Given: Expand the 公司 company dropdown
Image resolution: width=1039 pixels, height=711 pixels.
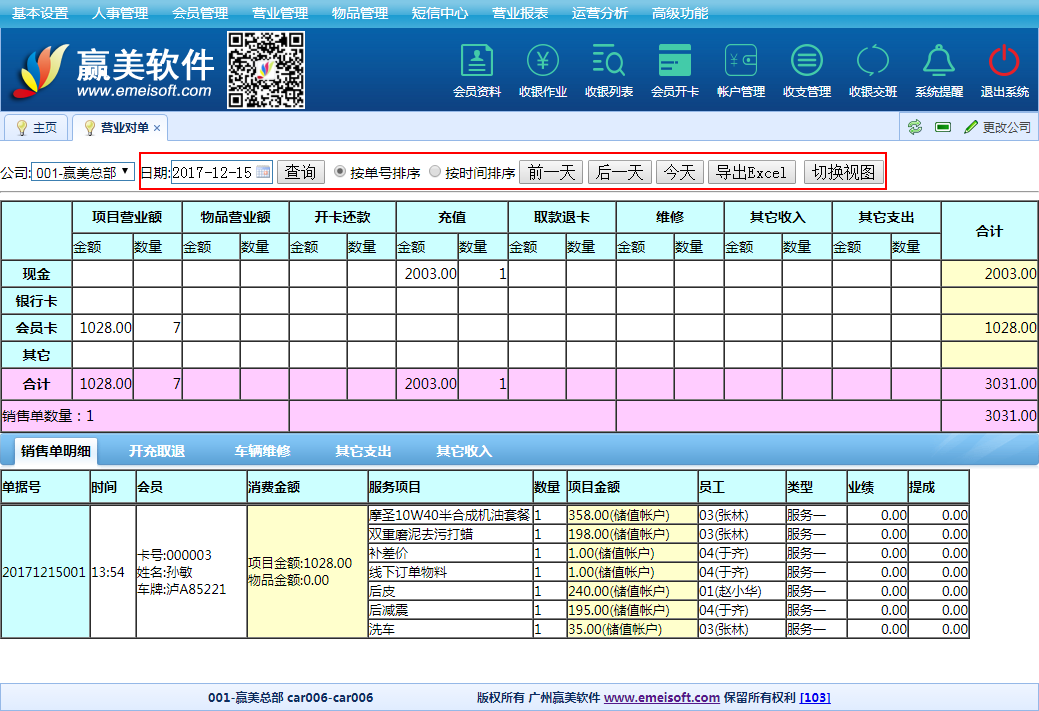Looking at the screenshot, I should point(83,172).
